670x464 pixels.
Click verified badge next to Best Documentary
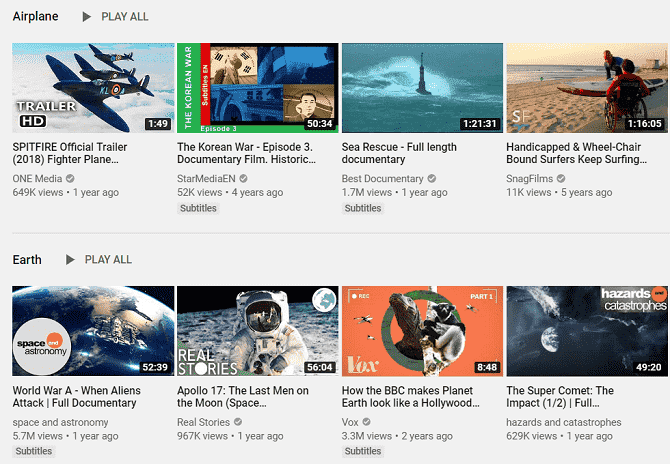[432, 179]
